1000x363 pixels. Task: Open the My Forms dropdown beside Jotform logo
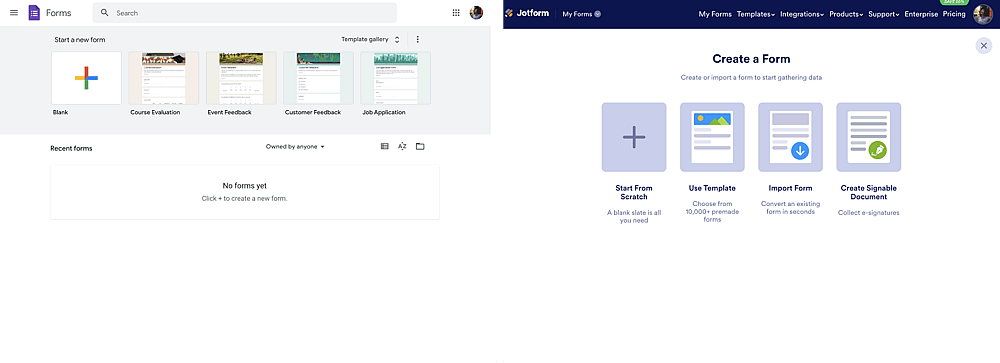coord(582,14)
